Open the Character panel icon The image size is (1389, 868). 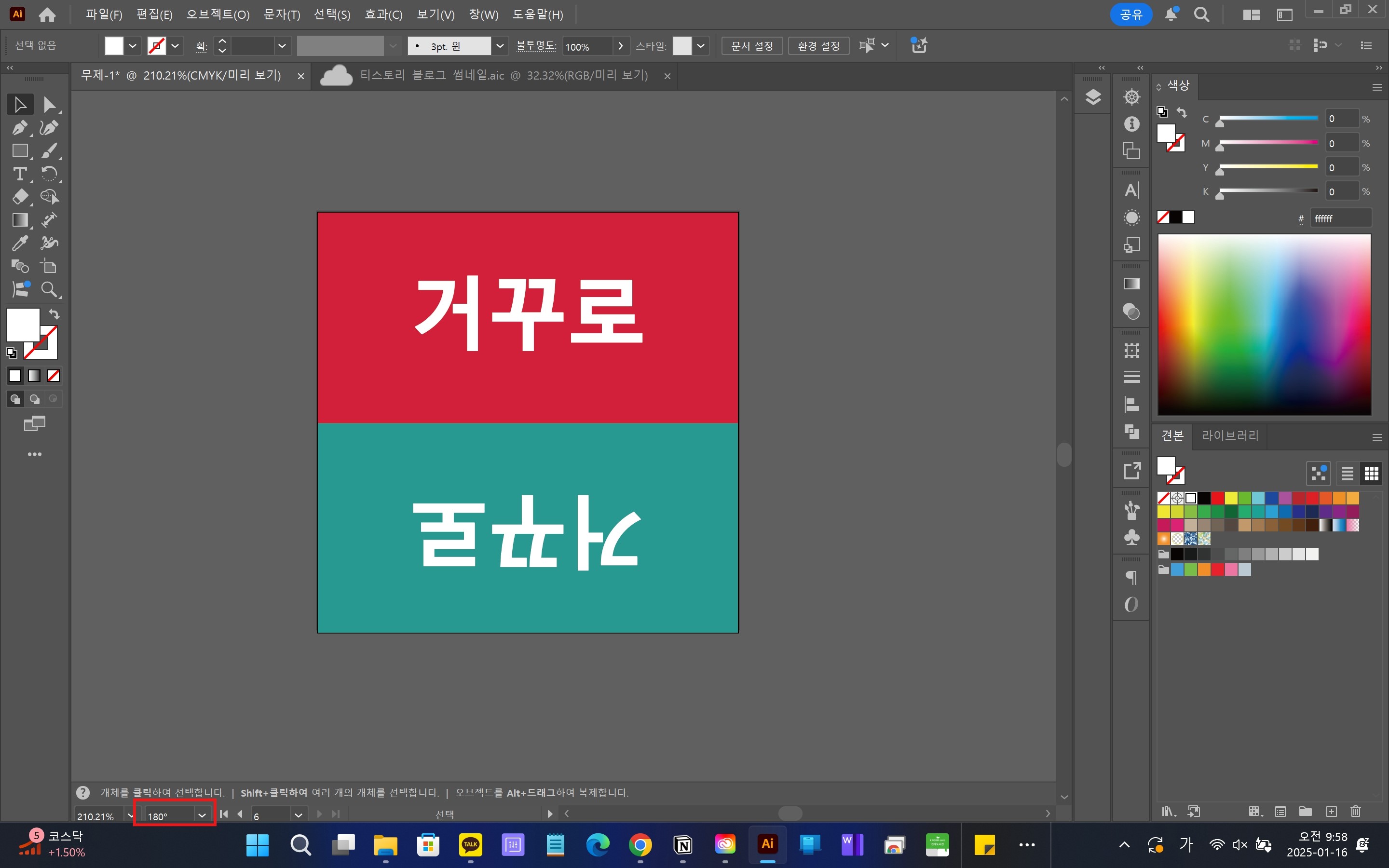click(x=1131, y=190)
